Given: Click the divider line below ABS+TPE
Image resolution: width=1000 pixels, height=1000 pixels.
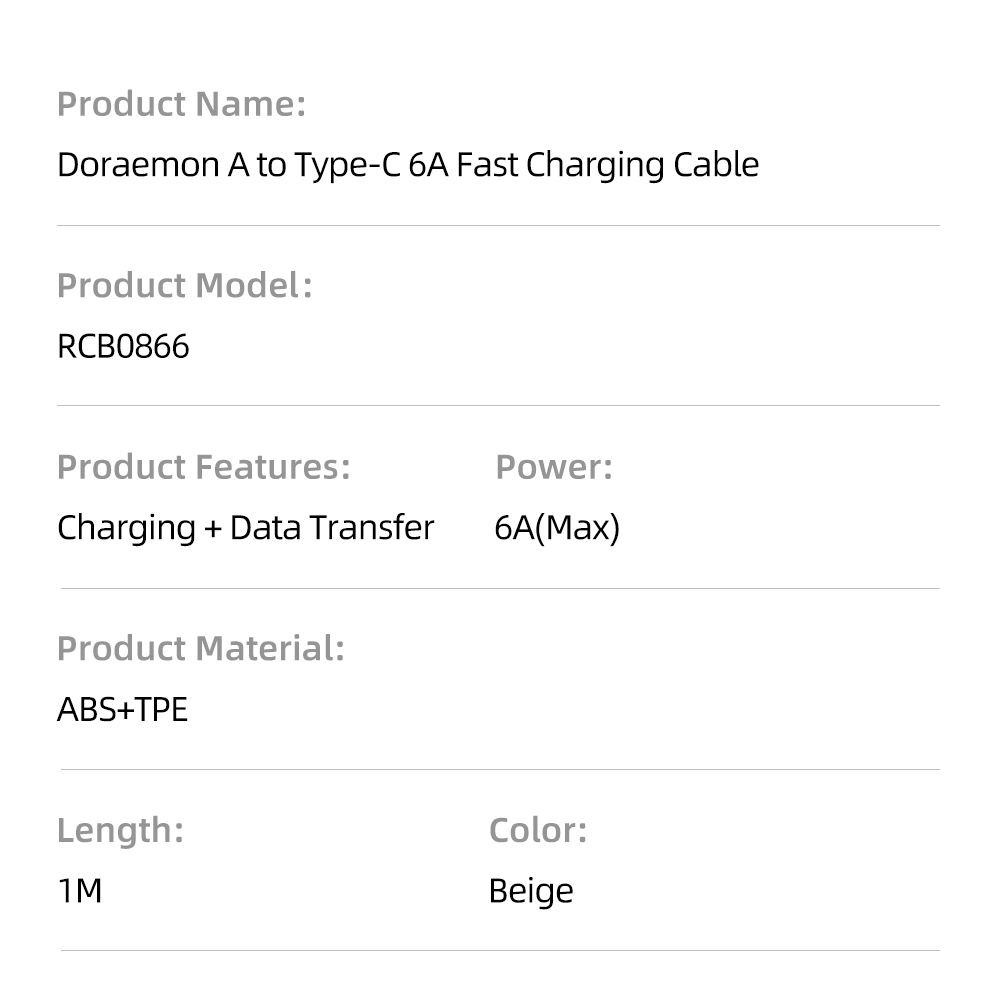Looking at the screenshot, I should click(x=500, y=769).
